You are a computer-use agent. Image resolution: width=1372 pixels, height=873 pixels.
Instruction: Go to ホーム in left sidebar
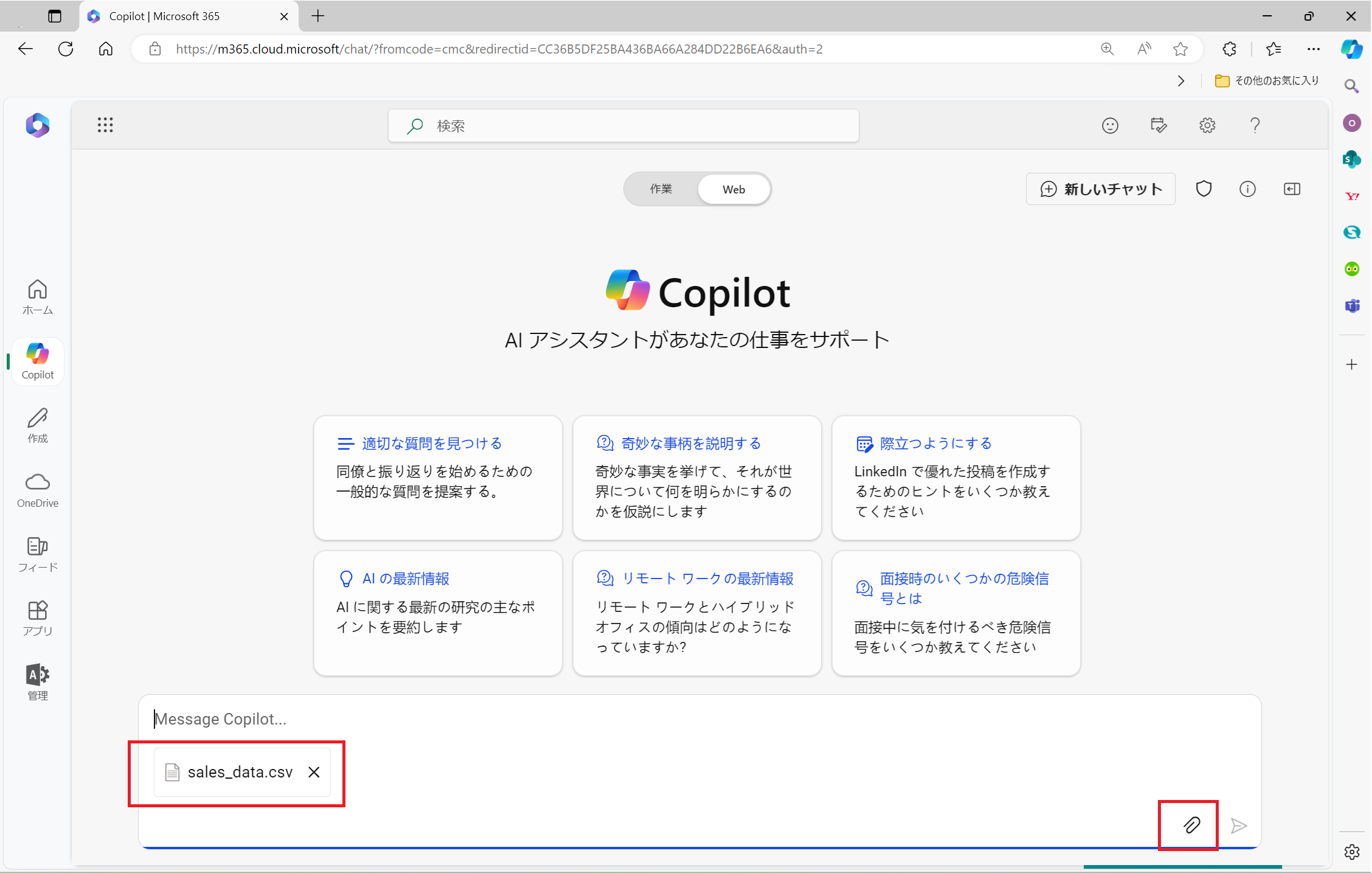[38, 297]
